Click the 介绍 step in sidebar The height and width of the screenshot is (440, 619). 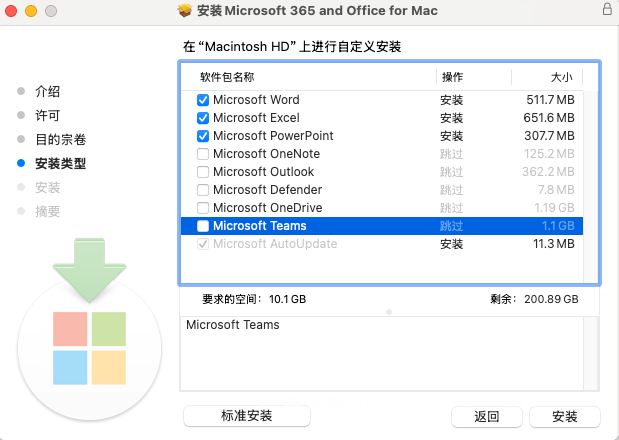point(47,92)
